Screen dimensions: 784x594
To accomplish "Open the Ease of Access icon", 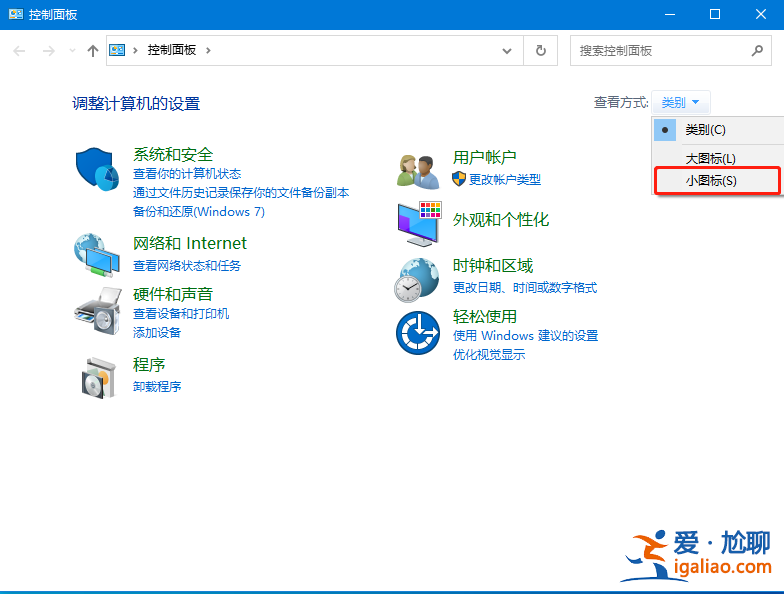I will [x=418, y=332].
